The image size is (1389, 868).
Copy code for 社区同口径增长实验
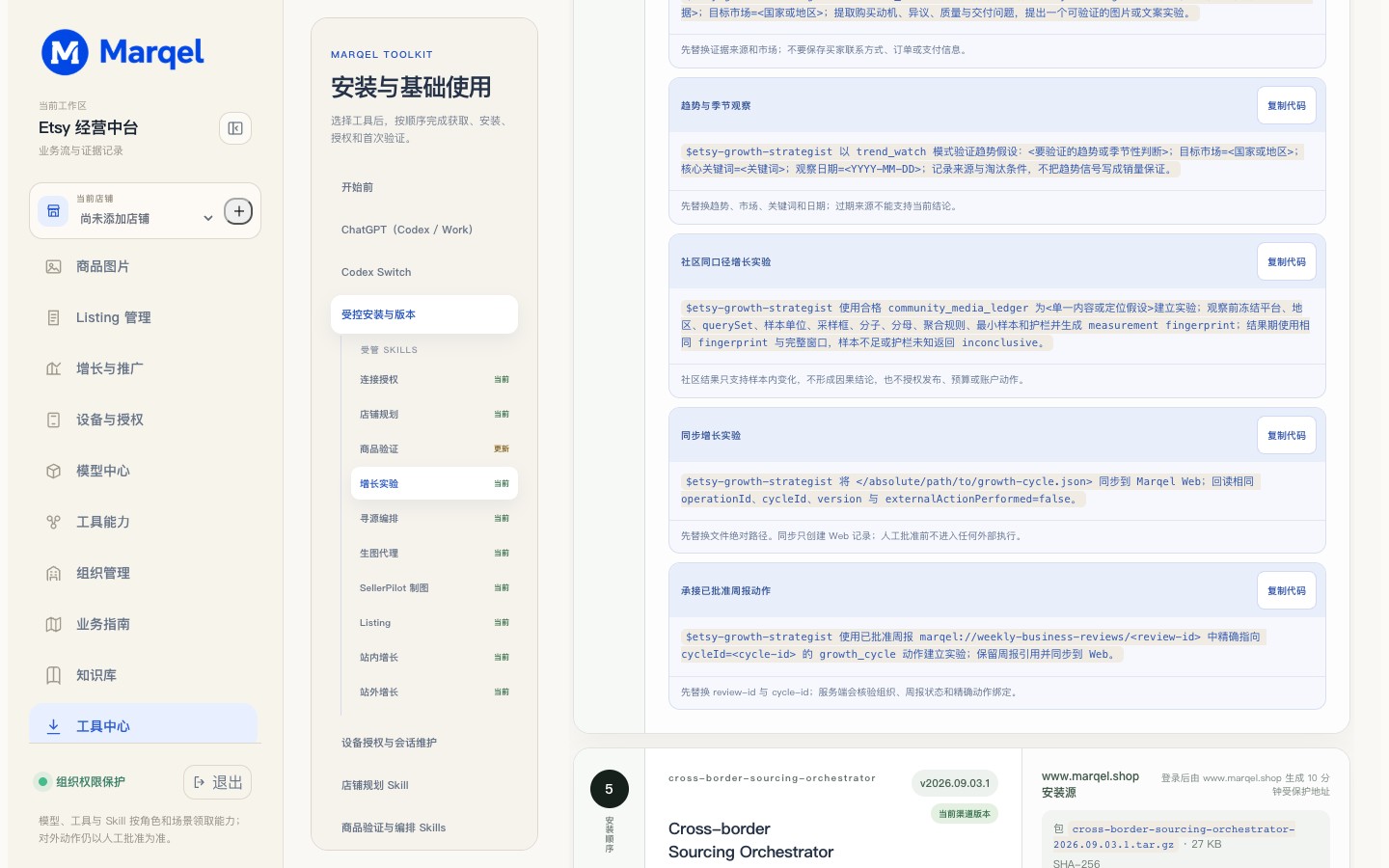point(1287,261)
